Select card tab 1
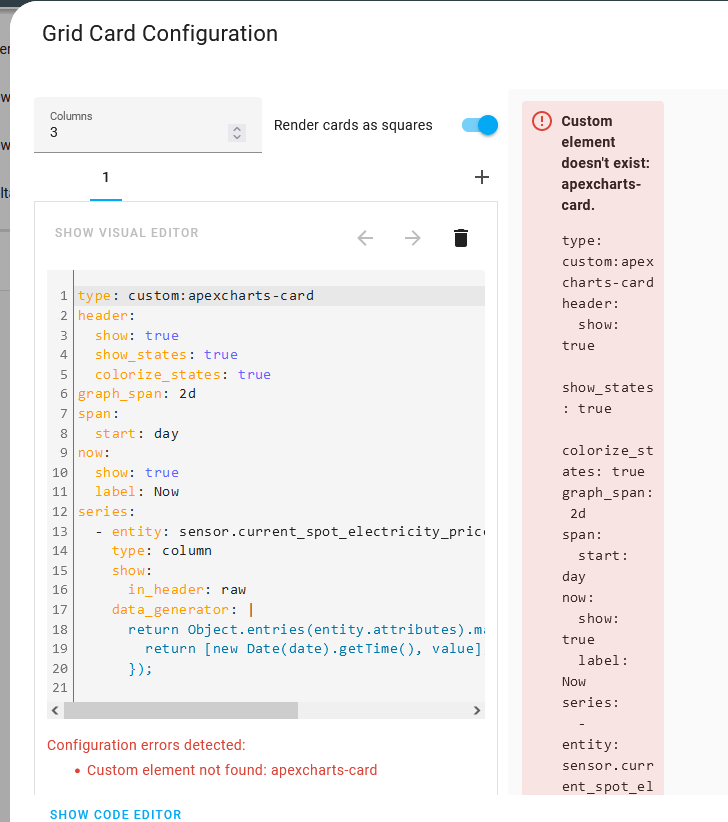The width and height of the screenshot is (728, 822). [105, 176]
